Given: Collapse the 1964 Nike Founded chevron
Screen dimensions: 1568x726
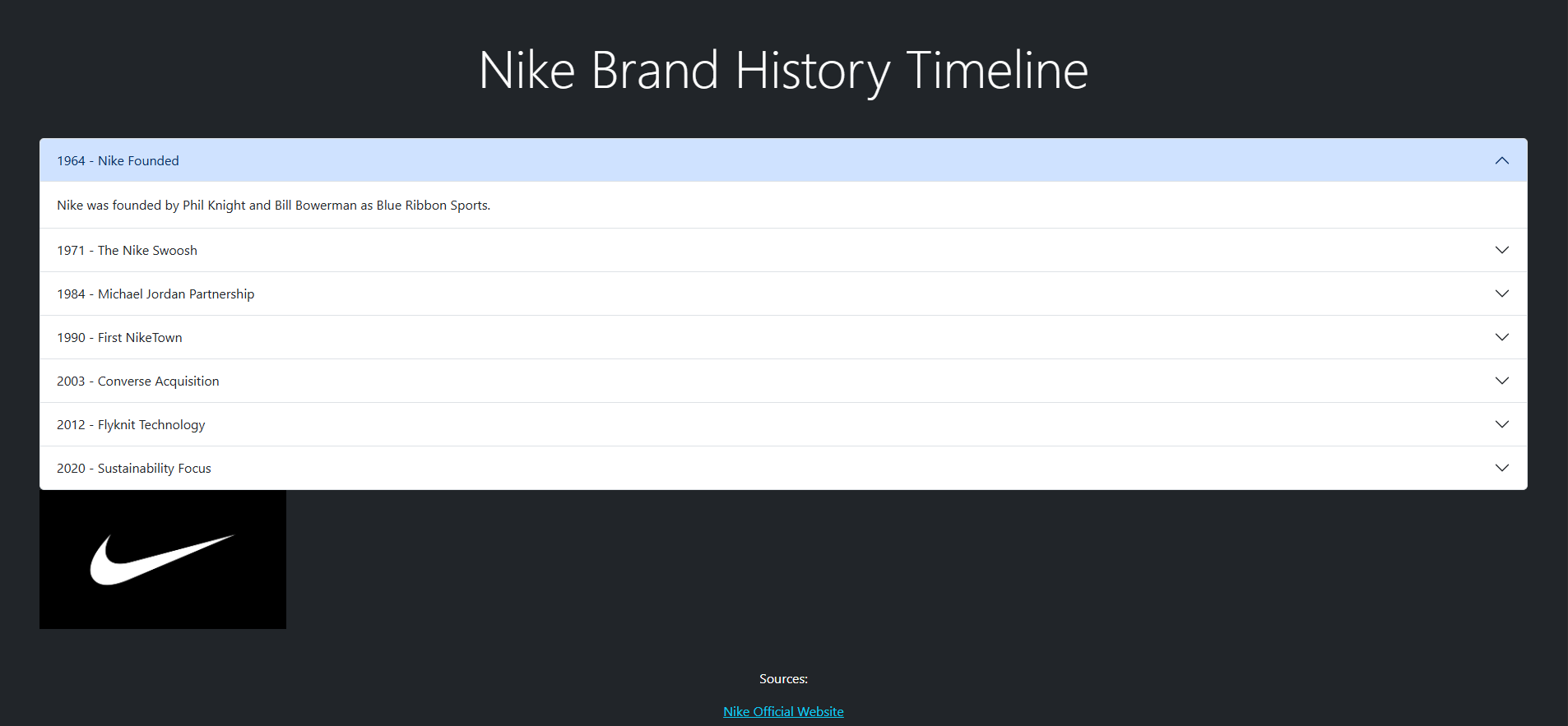Looking at the screenshot, I should pyautogui.click(x=1501, y=160).
